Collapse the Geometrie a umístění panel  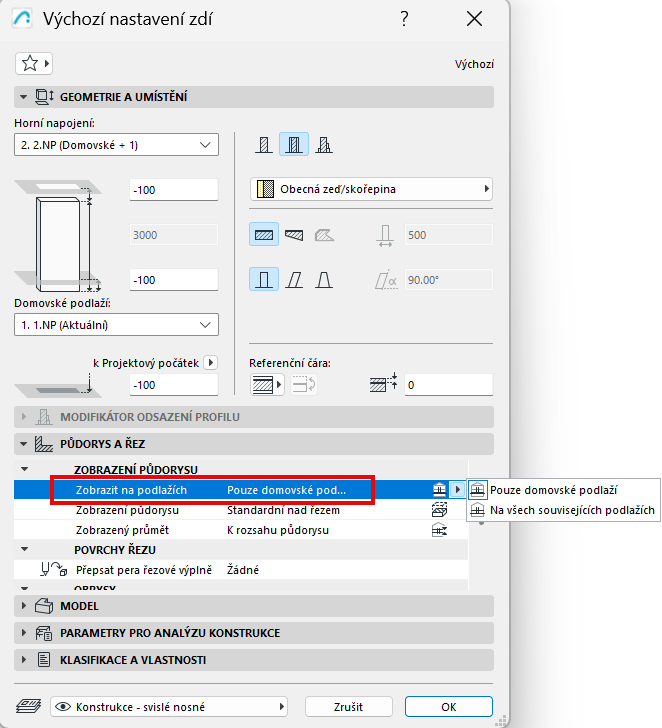(x=23, y=97)
